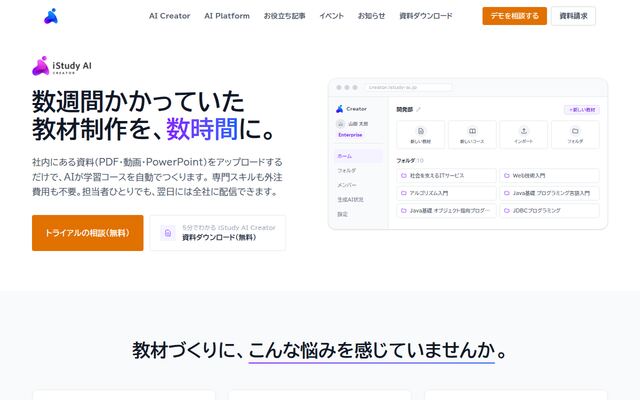Open the イベント navigation item
This screenshot has height=400, width=640.
point(331,16)
